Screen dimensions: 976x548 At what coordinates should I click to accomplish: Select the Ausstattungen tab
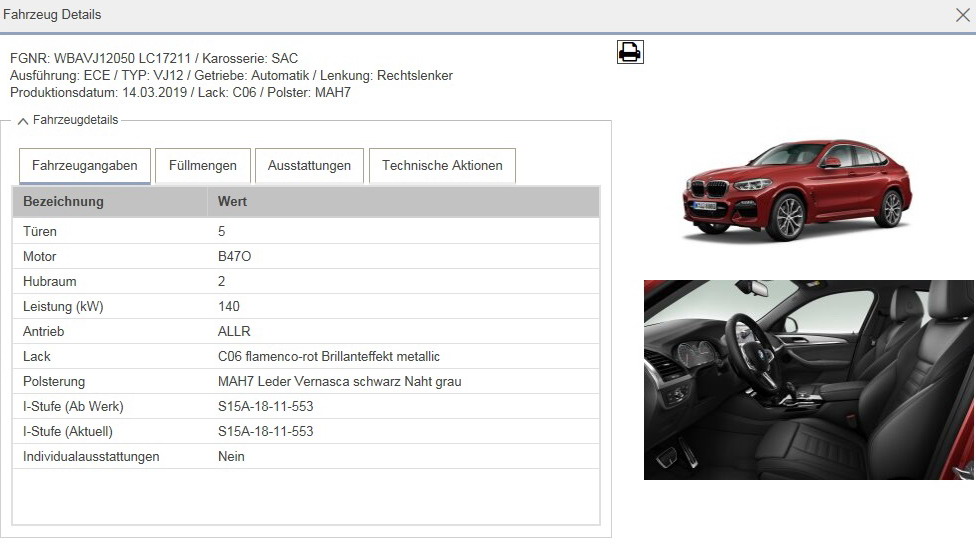(309, 166)
